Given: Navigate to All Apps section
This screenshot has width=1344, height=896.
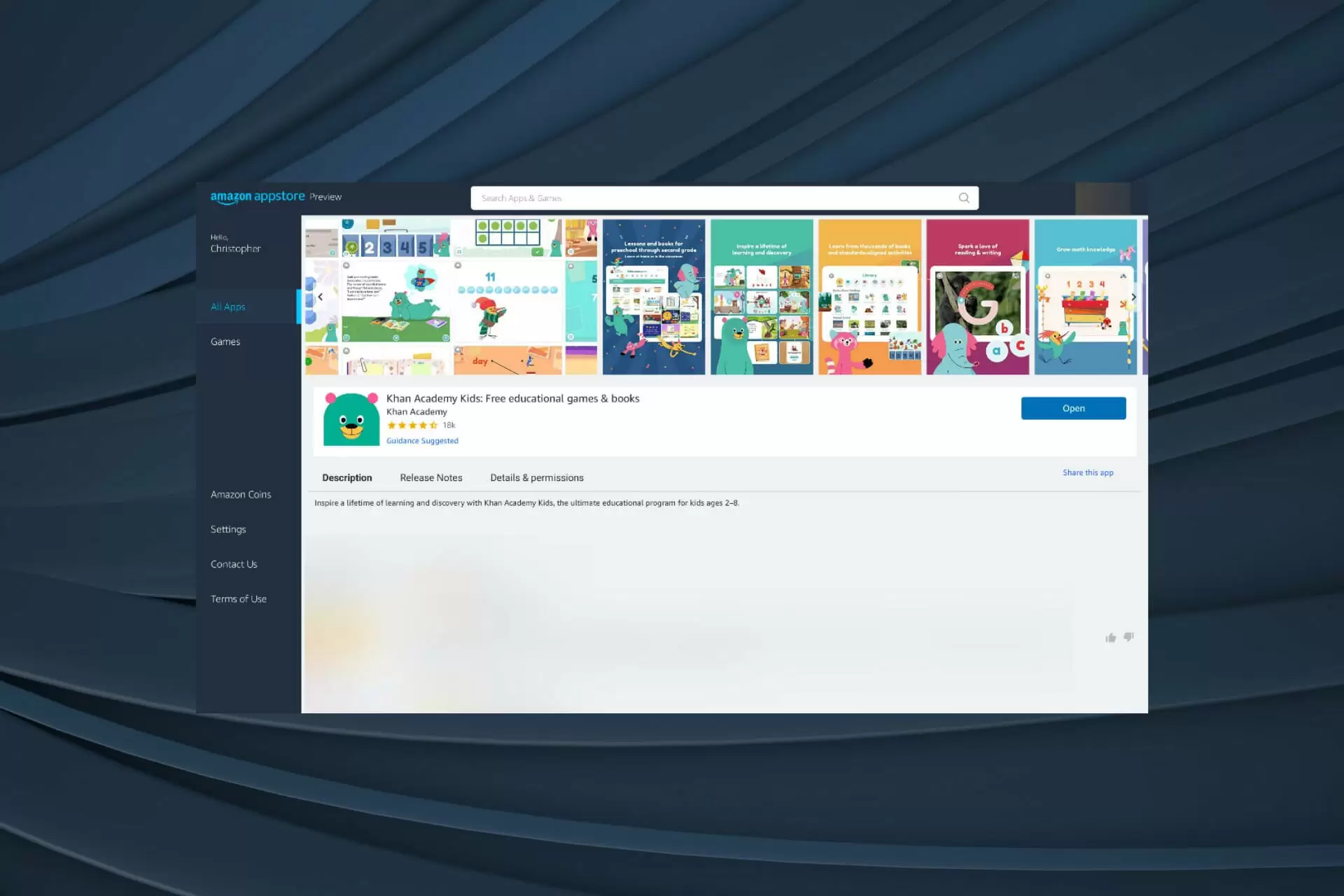Looking at the screenshot, I should click(228, 306).
